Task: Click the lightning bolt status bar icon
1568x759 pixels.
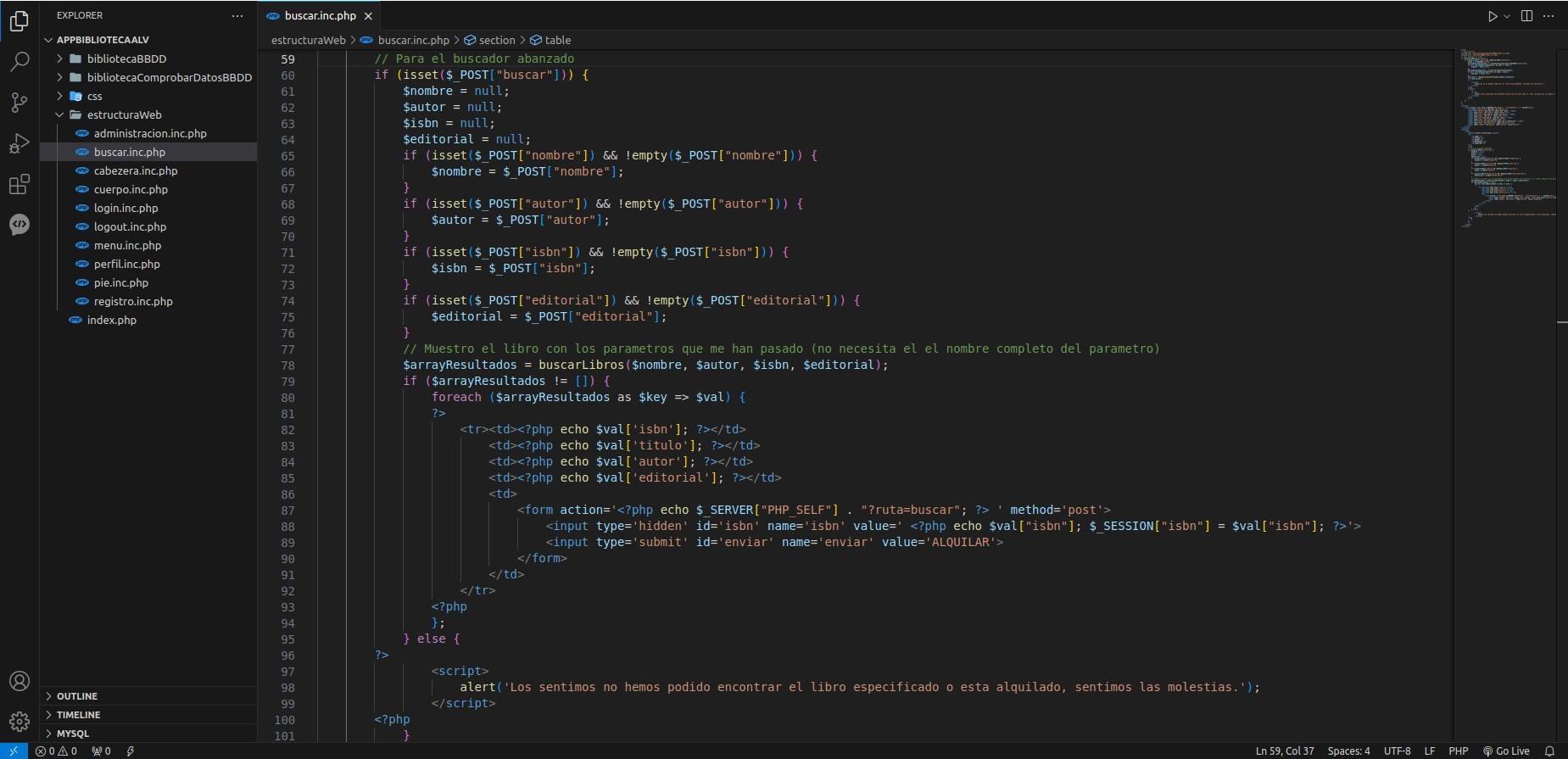Action: [130, 751]
